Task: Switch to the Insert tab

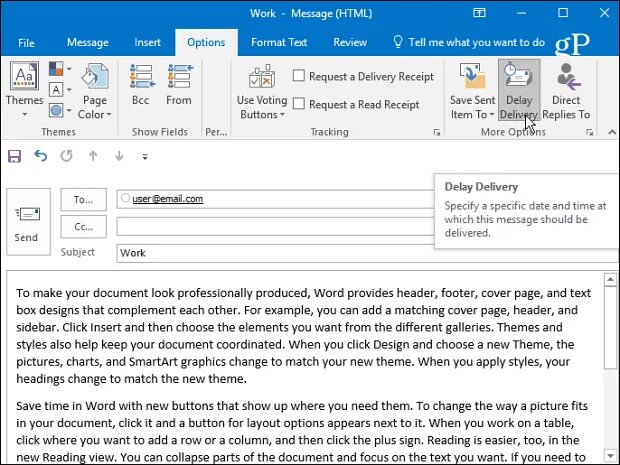Action: click(147, 42)
